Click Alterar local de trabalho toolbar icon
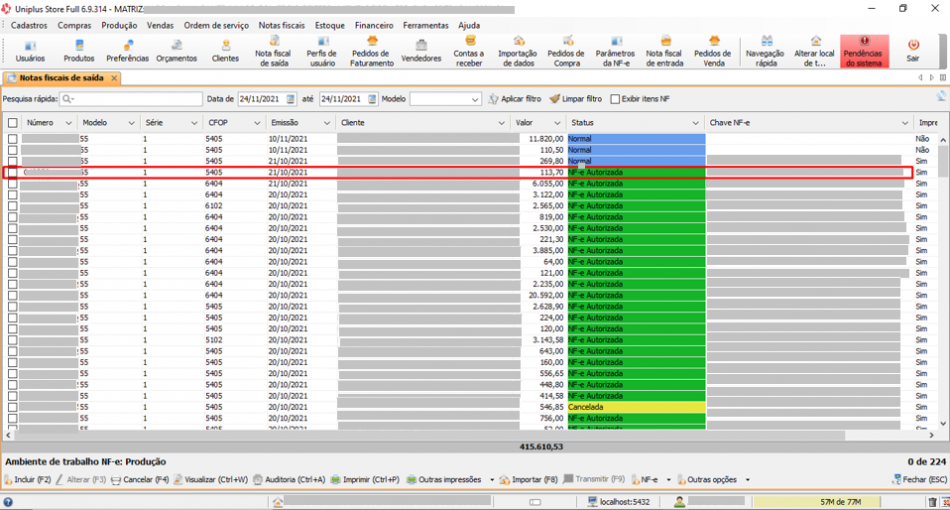Viewport: 950px width, 510px height. 814,51
